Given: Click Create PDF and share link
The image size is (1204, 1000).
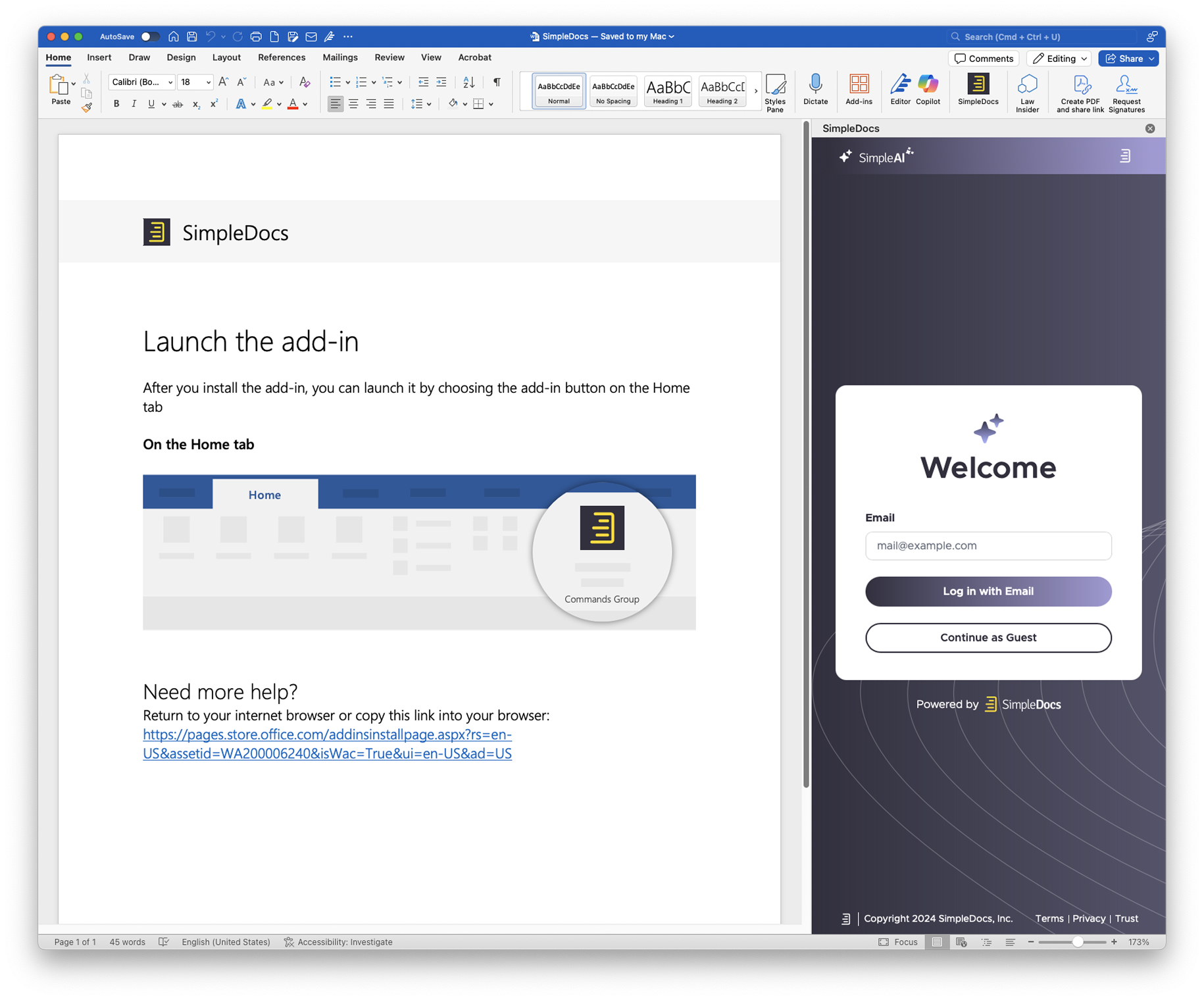Looking at the screenshot, I should tap(1080, 93).
